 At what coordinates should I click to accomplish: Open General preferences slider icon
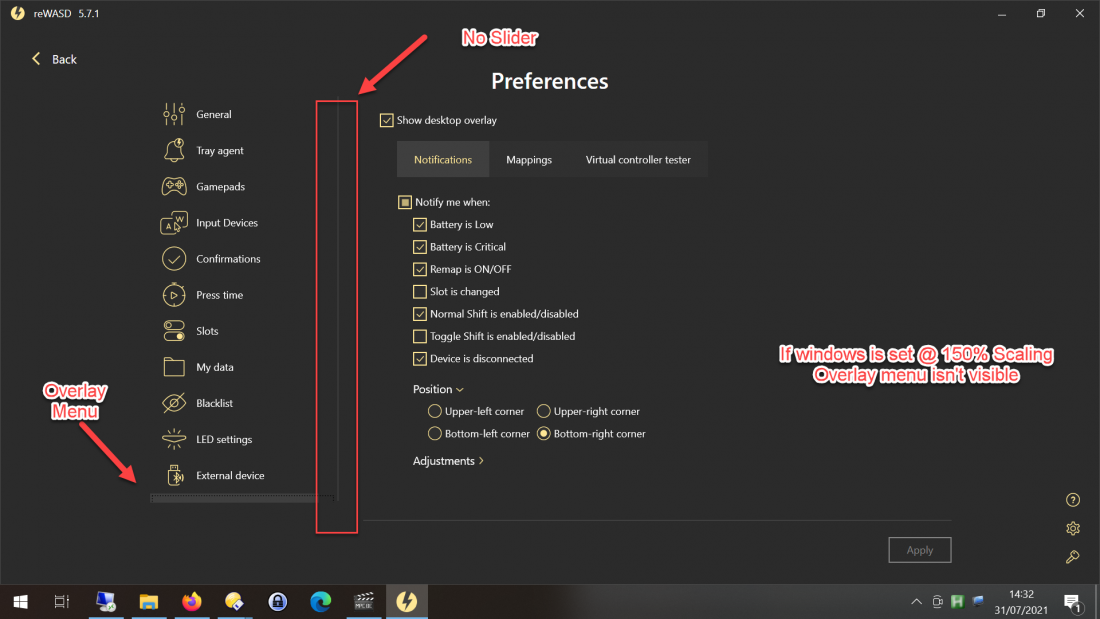click(174, 114)
